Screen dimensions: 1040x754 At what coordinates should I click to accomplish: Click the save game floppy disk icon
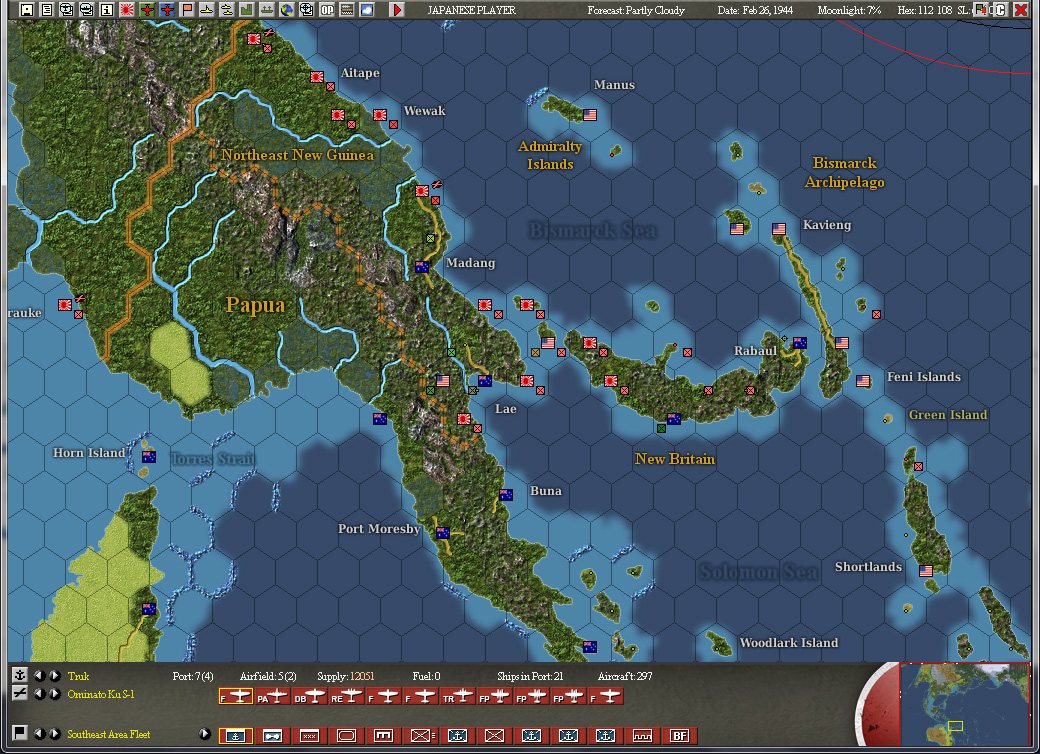[27, 10]
